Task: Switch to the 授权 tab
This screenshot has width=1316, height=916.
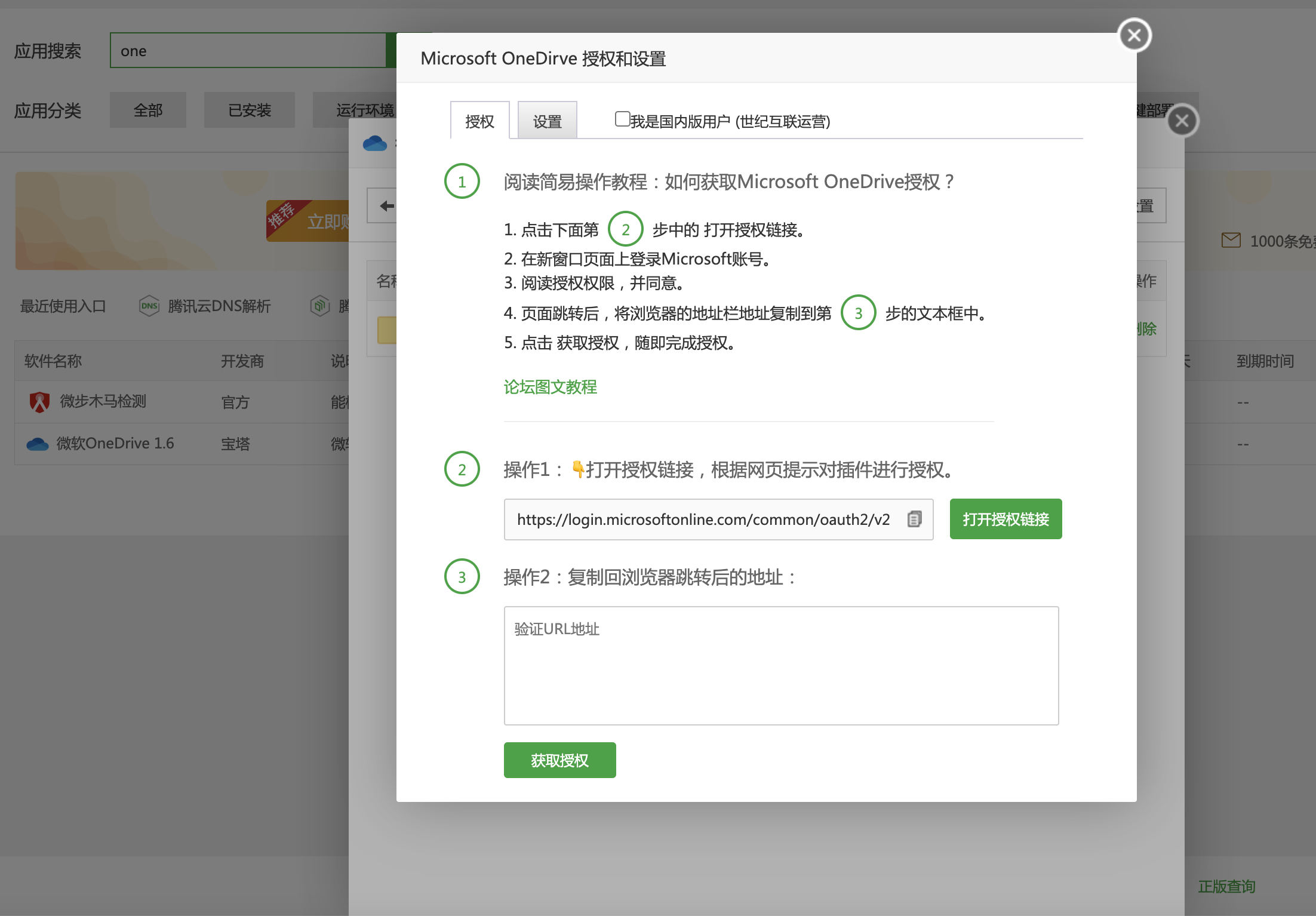Action: (479, 121)
